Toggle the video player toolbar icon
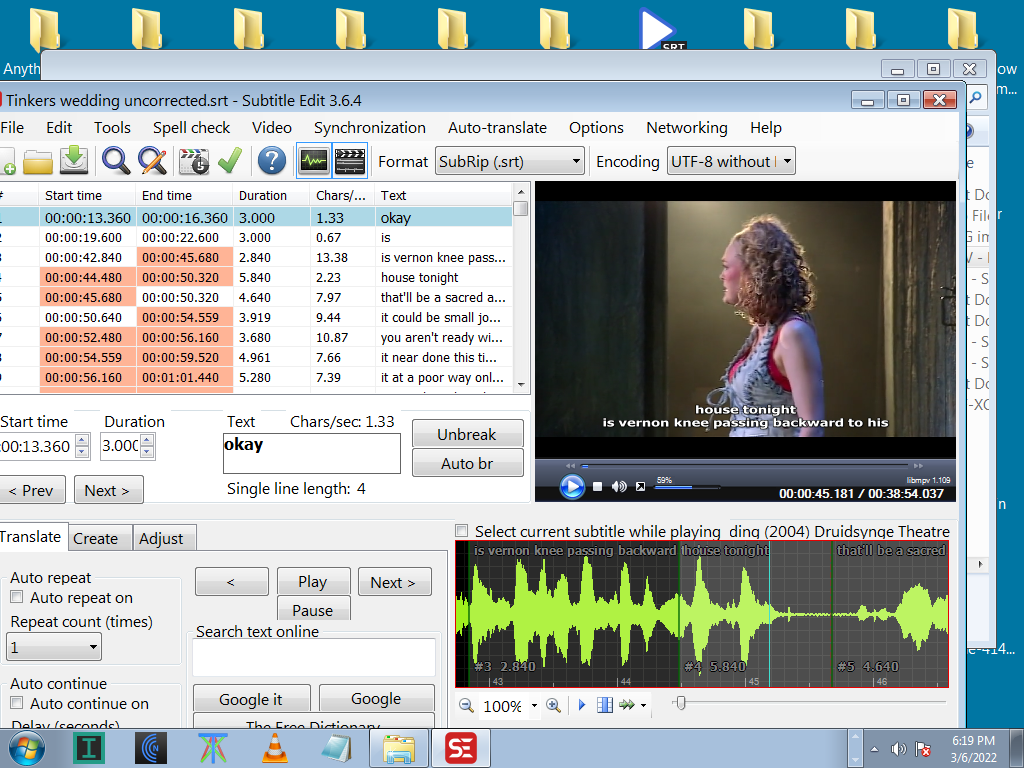 click(350, 161)
